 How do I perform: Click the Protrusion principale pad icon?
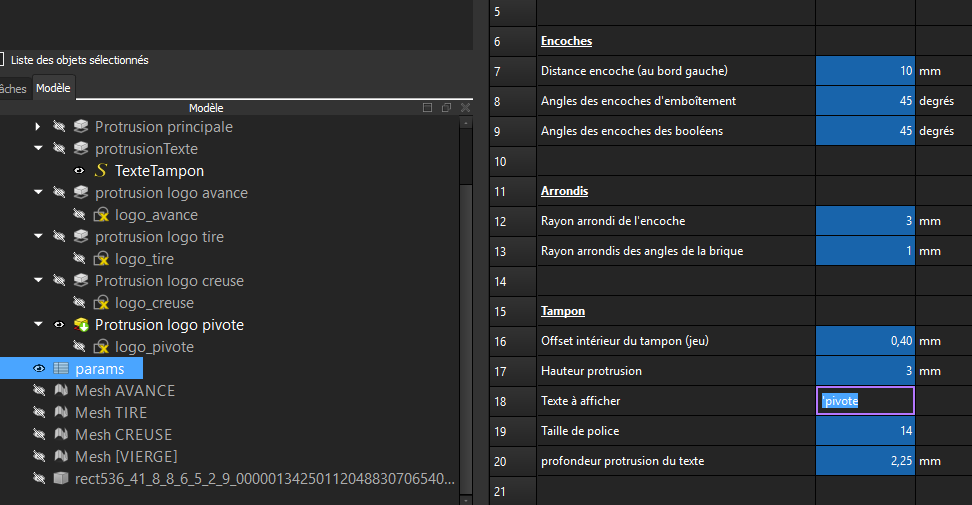[x=81, y=126]
